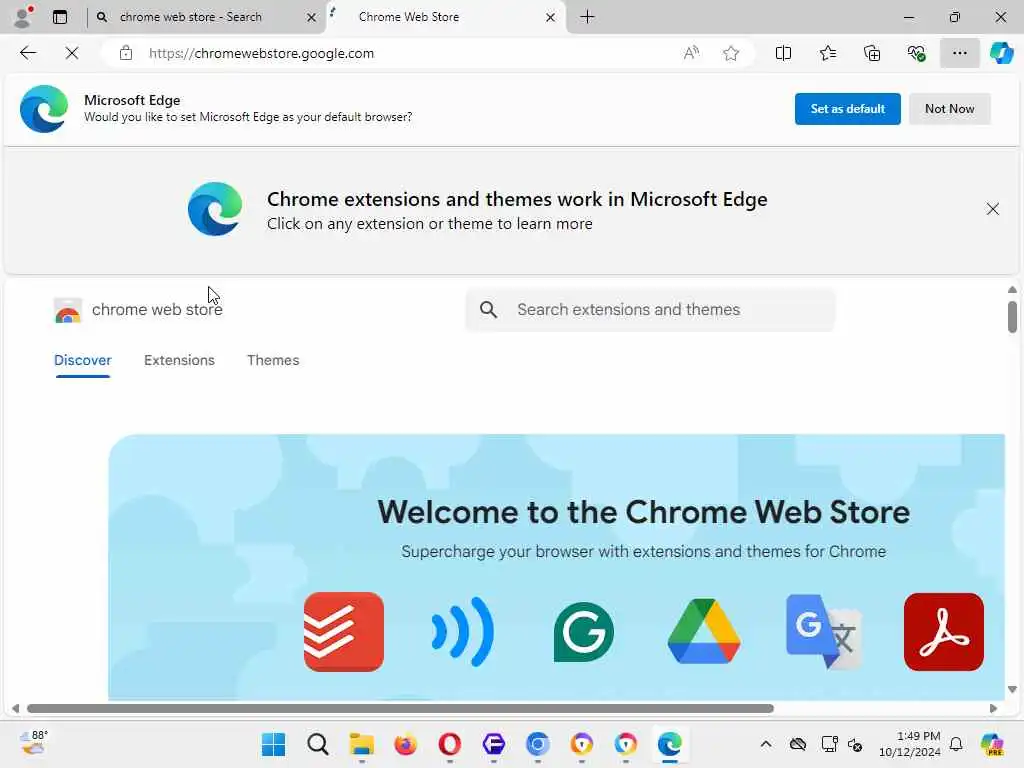The image size is (1024, 768).
Task: Add this page to favorites star
Action: (731, 53)
